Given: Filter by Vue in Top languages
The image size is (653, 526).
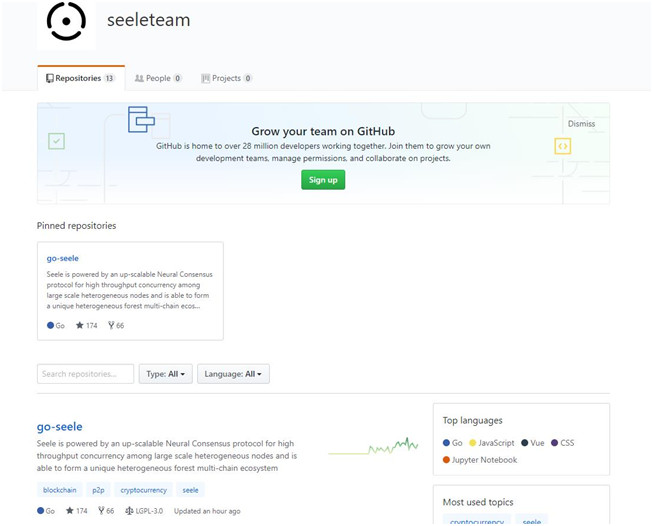Looking at the screenshot, I should [x=533, y=443].
